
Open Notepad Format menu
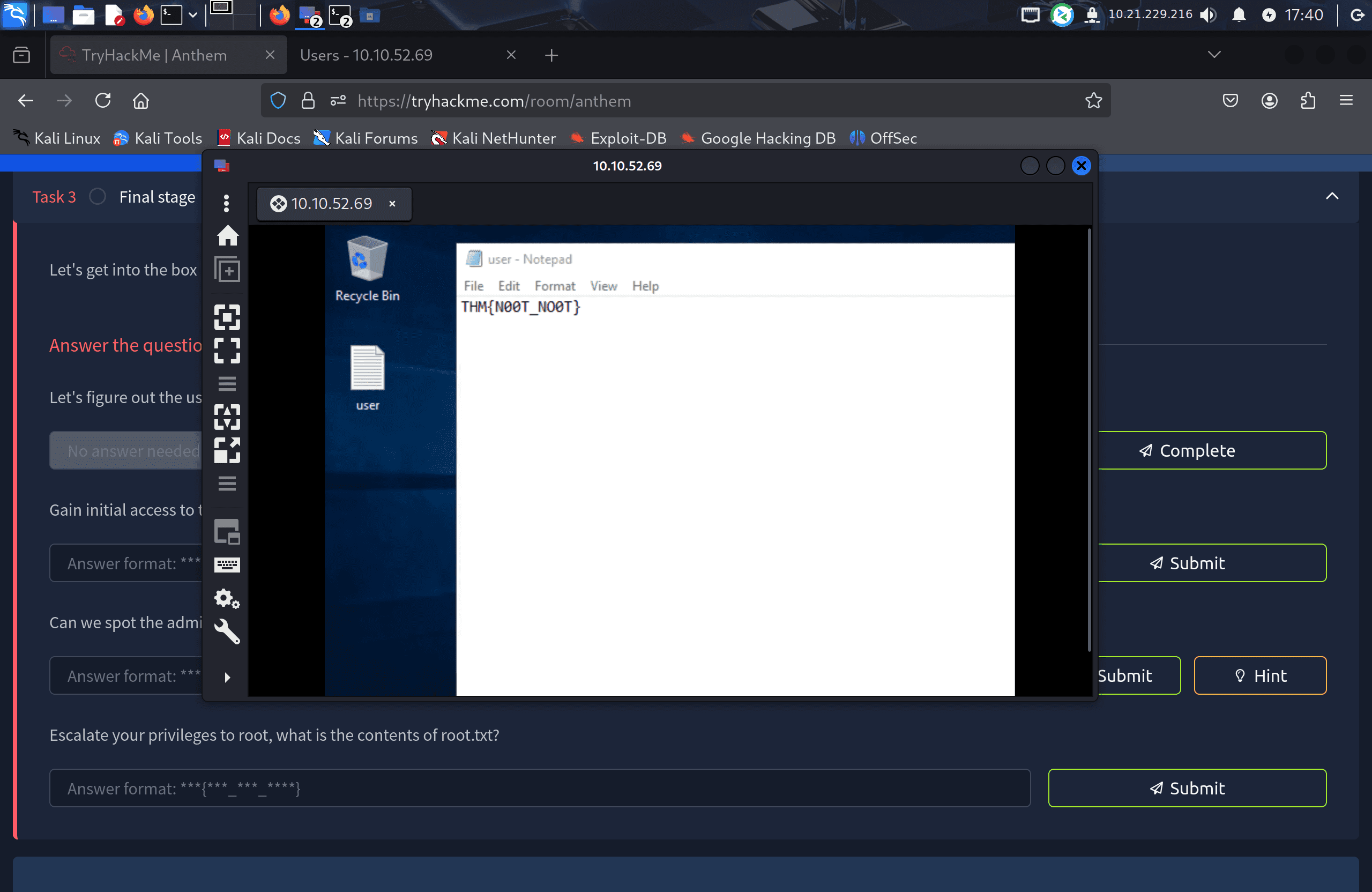[x=555, y=286]
